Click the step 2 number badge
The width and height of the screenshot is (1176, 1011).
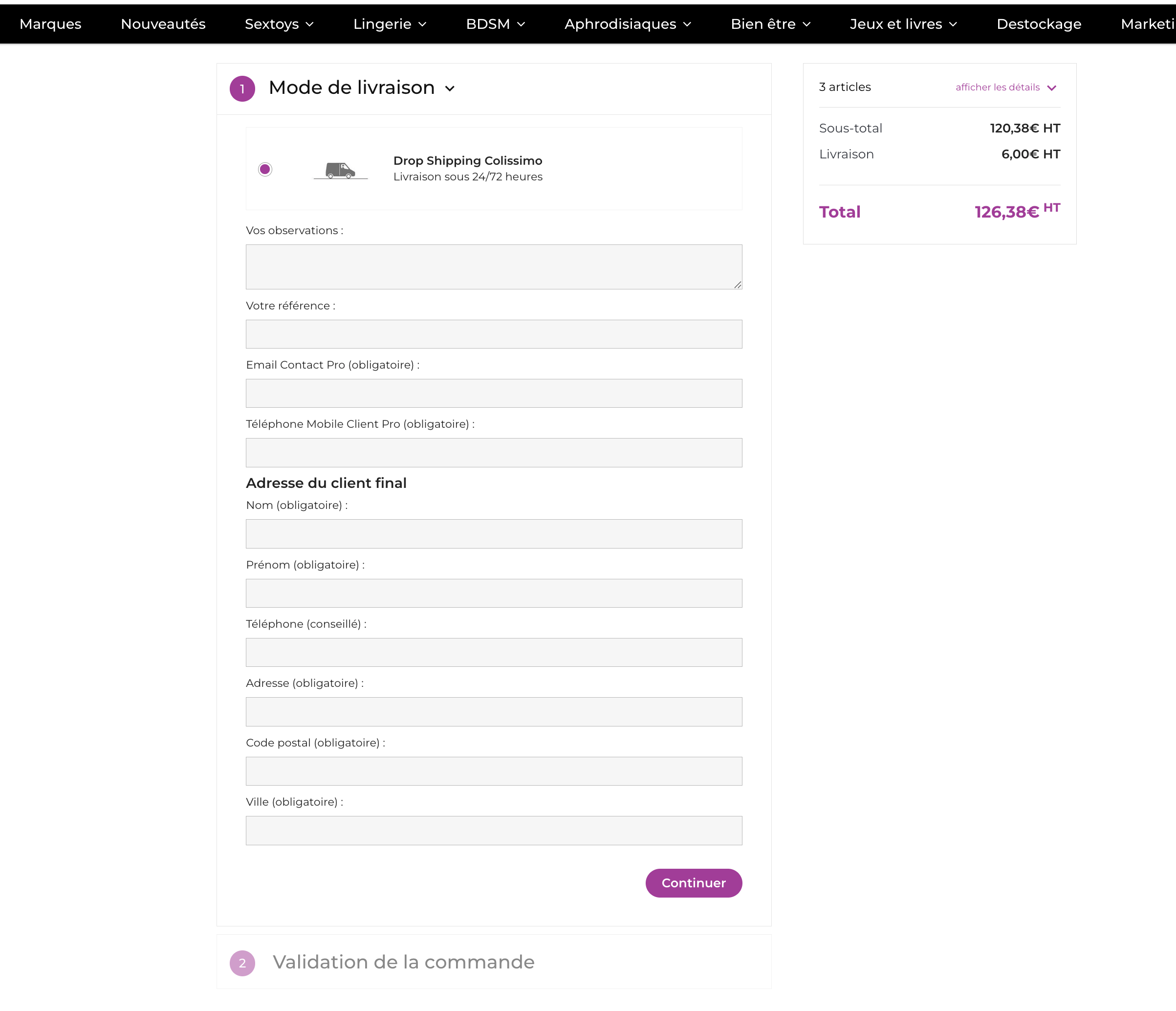click(x=242, y=963)
